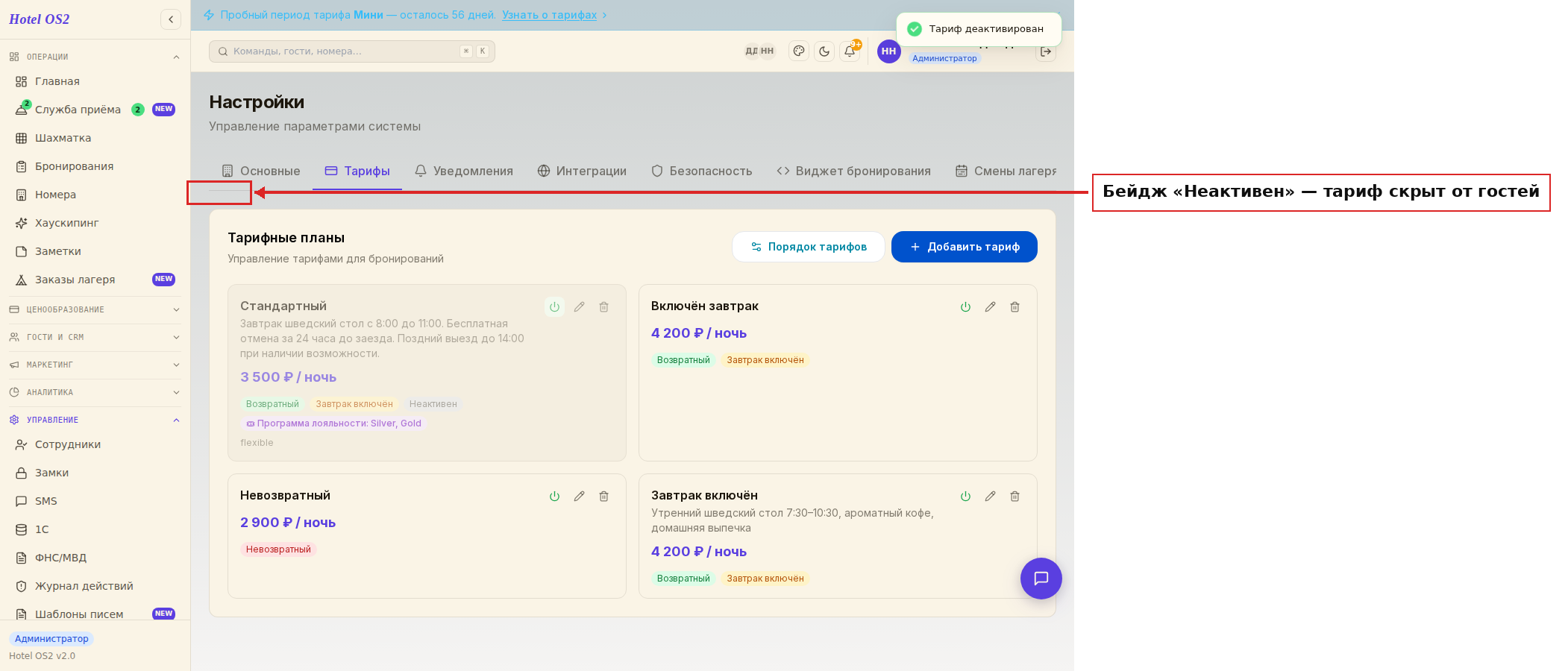This screenshot has height=671, width=1568.
Task: Delete the Включён завтрак tariff
Action: point(1015,307)
